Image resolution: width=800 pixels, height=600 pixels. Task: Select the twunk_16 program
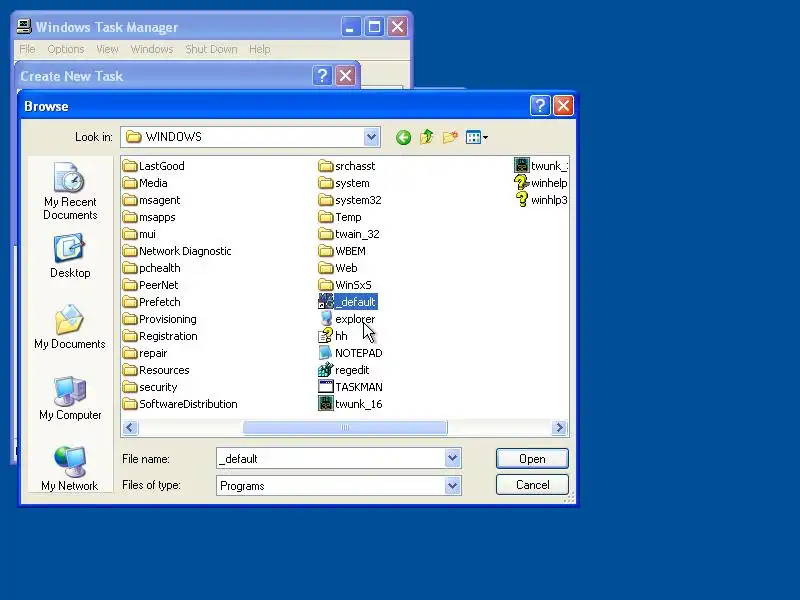click(351, 404)
